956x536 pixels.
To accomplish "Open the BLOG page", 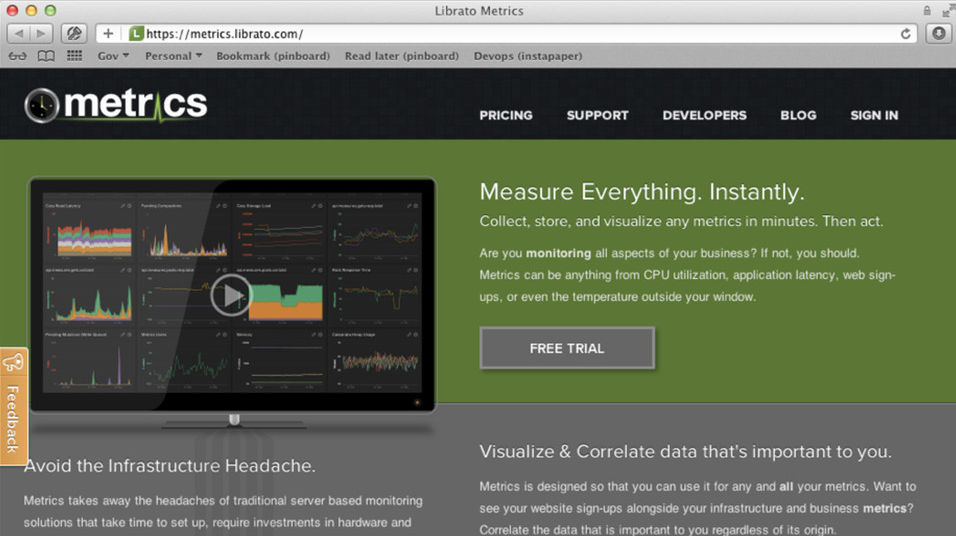I will tap(798, 115).
